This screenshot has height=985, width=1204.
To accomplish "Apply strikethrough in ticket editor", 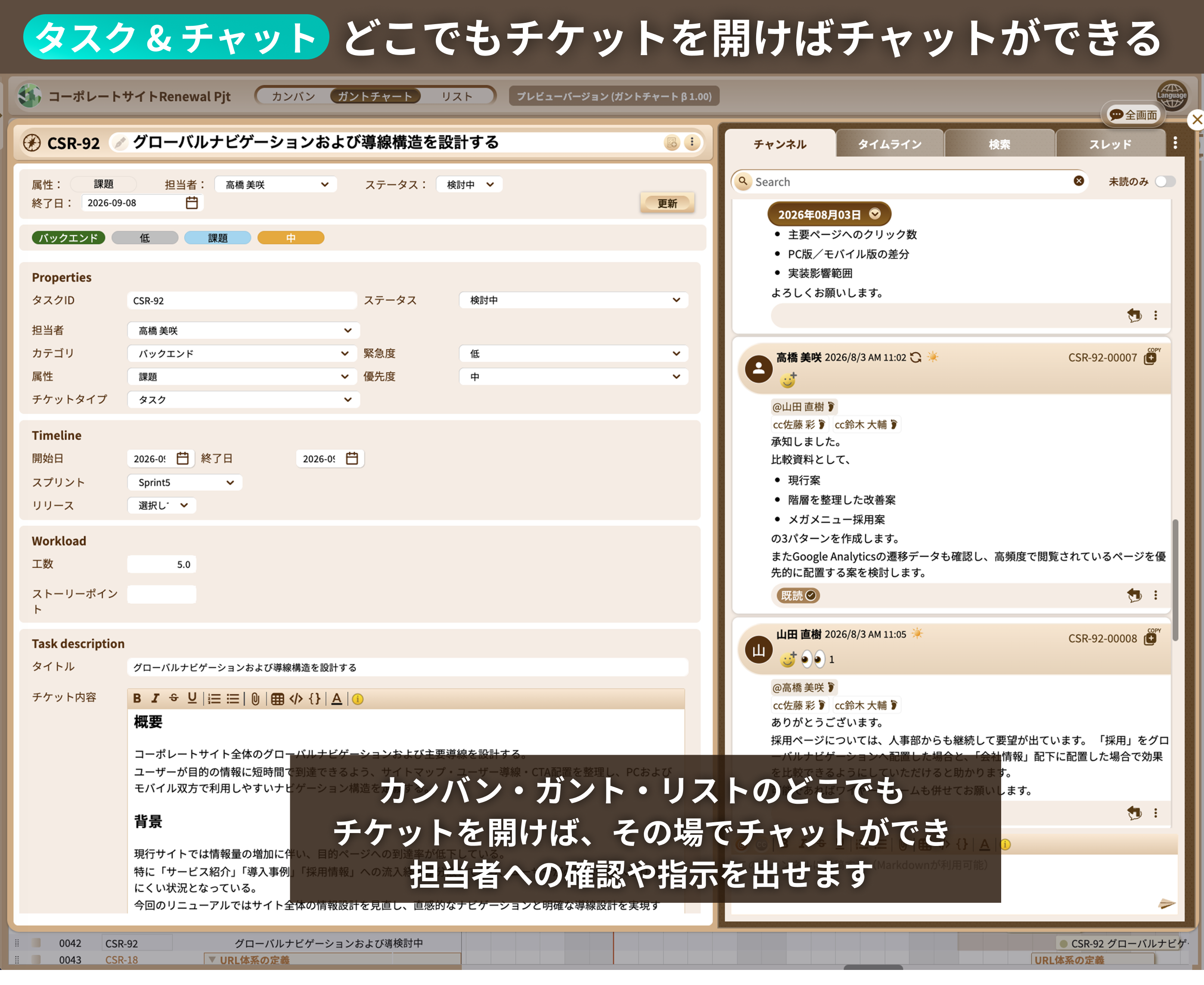I will [x=174, y=698].
